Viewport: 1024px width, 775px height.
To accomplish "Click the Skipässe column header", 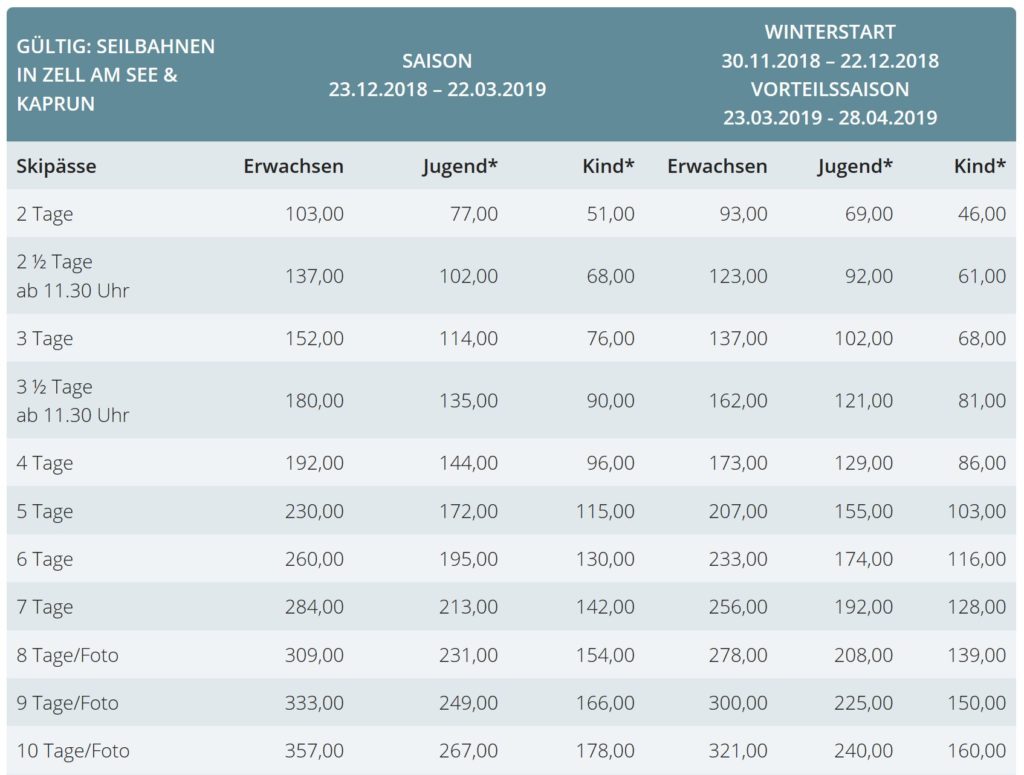I will click(56, 166).
